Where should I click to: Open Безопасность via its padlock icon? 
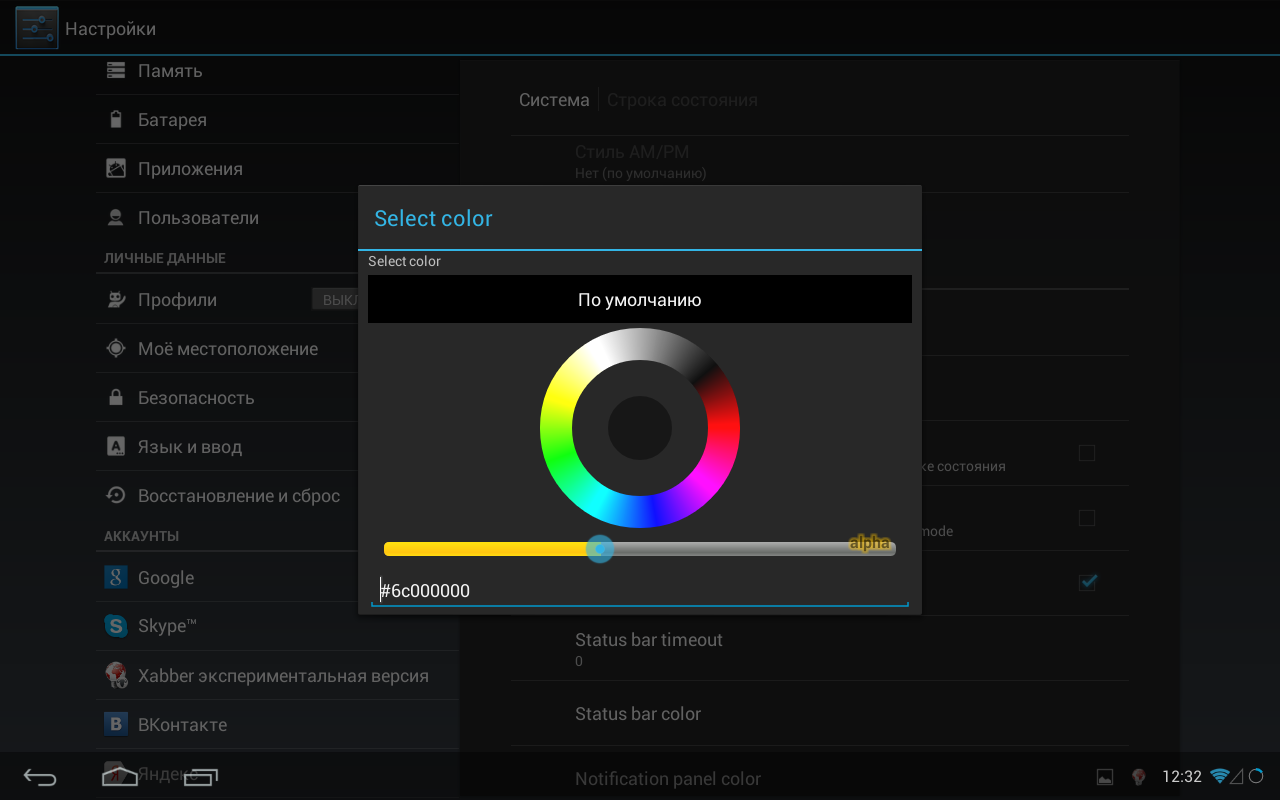pyautogui.click(x=117, y=397)
